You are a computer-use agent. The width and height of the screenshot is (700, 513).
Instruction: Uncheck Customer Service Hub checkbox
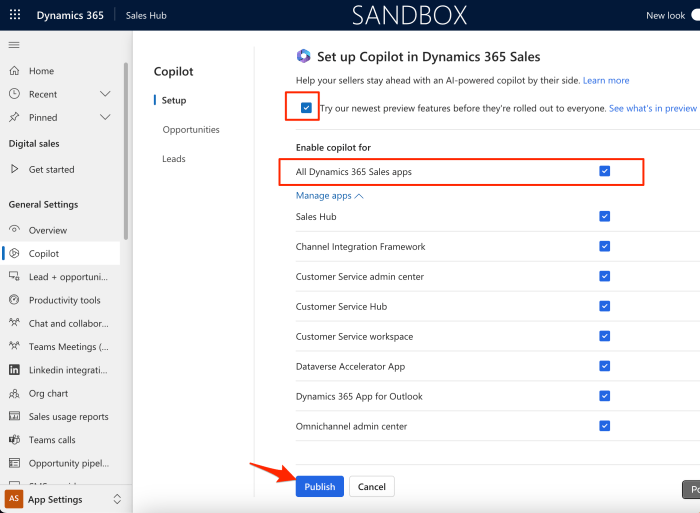pyautogui.click(x=604, y=306)
